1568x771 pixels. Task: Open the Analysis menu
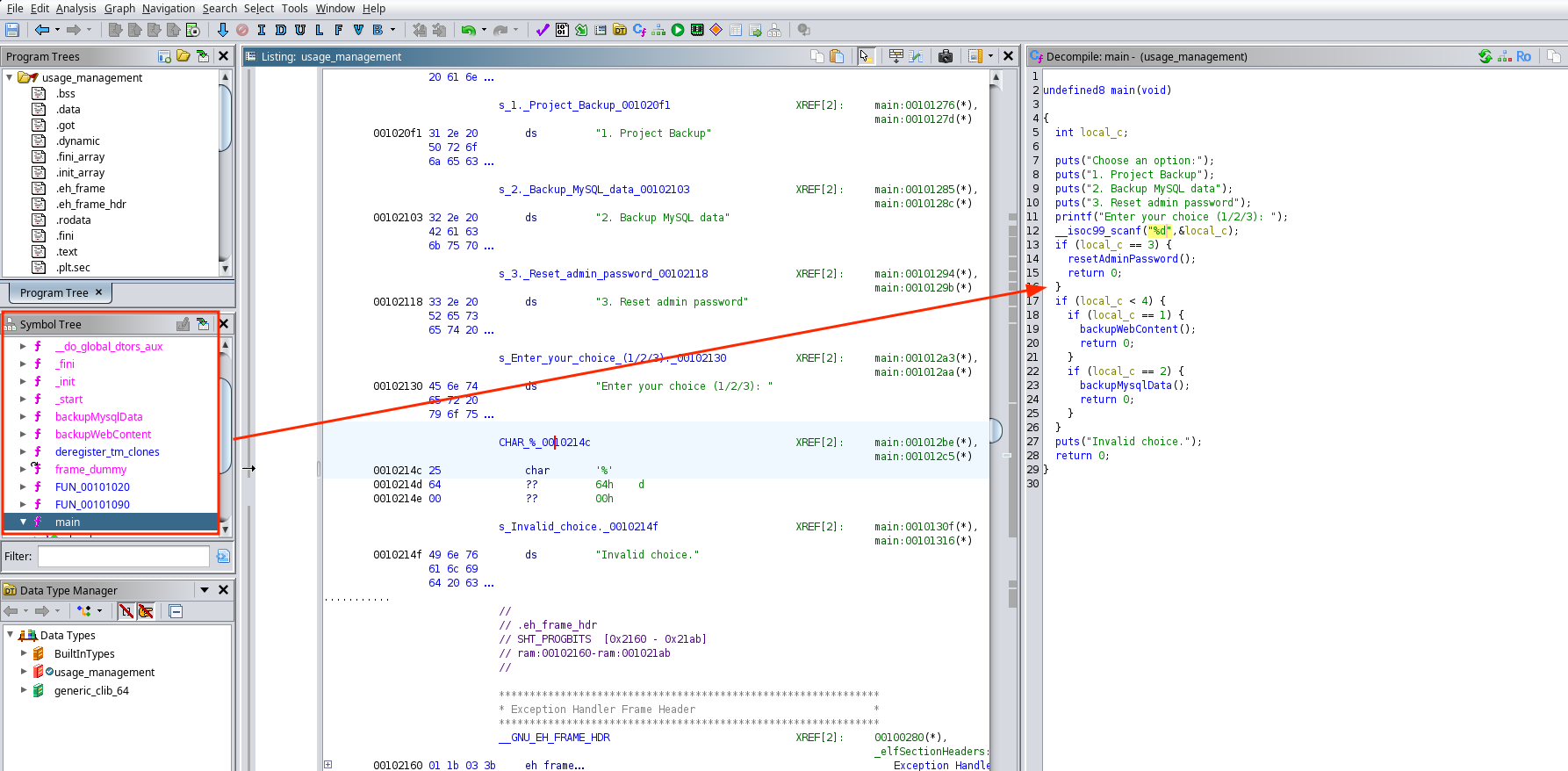(76, 8)
